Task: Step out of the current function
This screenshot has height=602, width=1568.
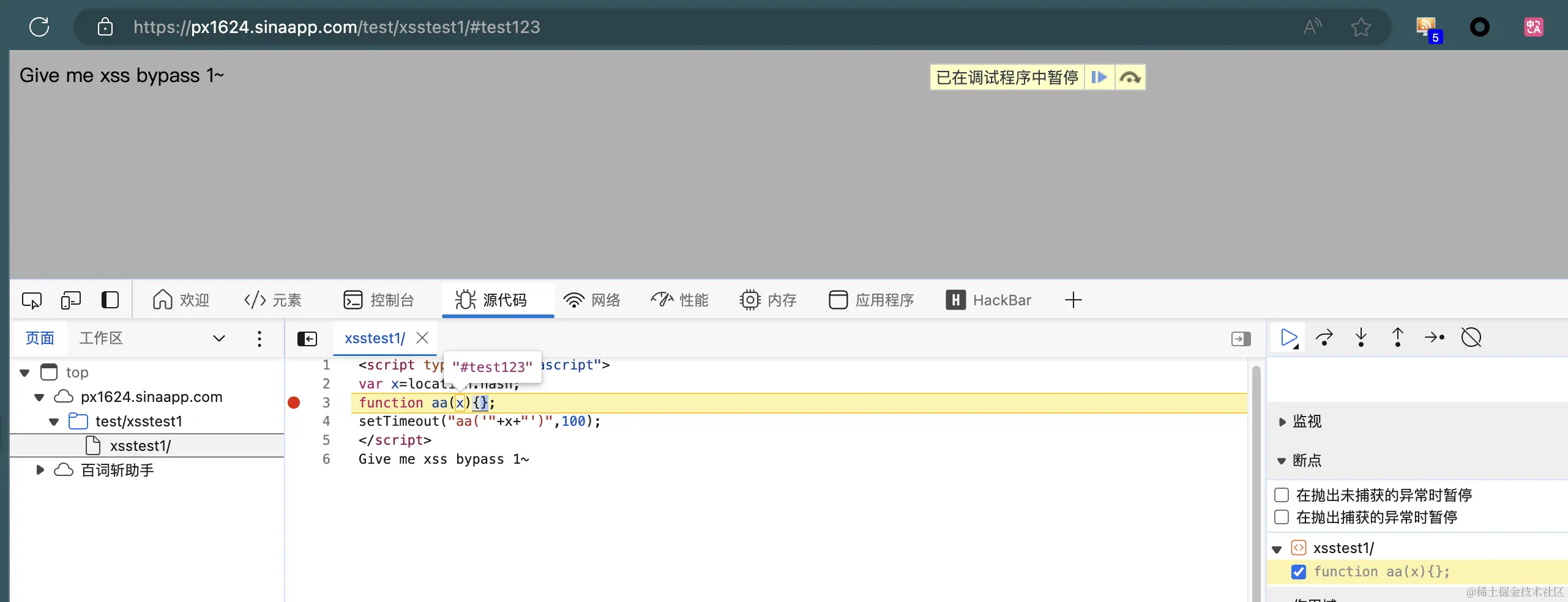Action: point(1398,338)
